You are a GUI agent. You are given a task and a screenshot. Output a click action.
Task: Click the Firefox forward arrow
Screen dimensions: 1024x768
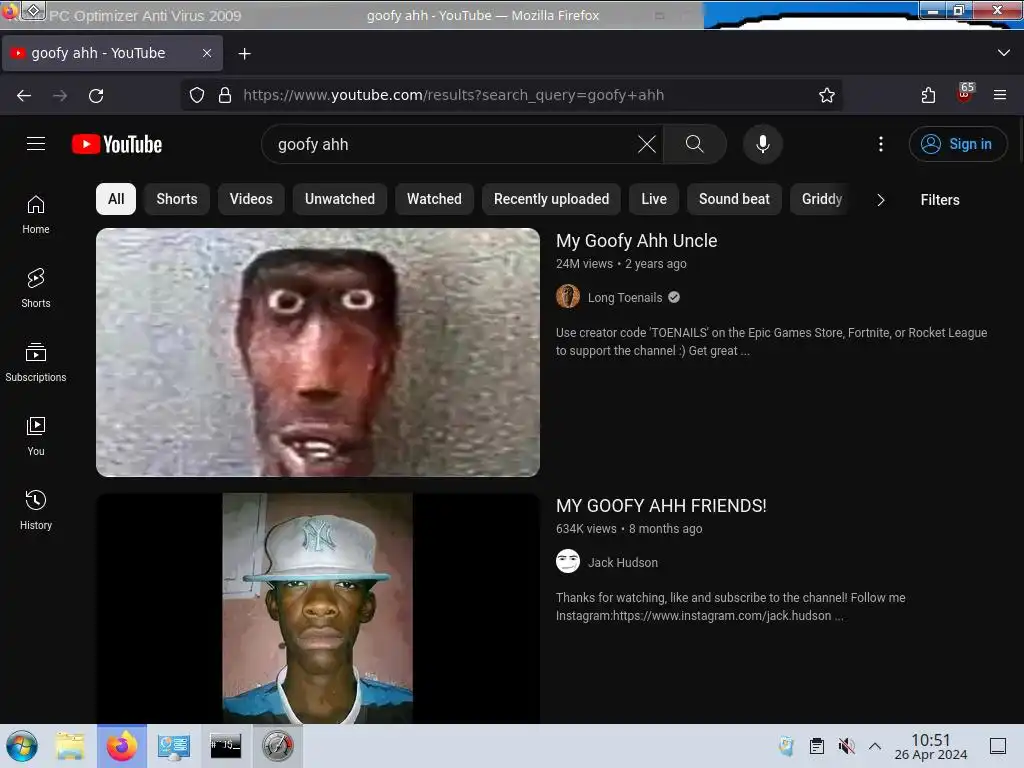[60, 96]
